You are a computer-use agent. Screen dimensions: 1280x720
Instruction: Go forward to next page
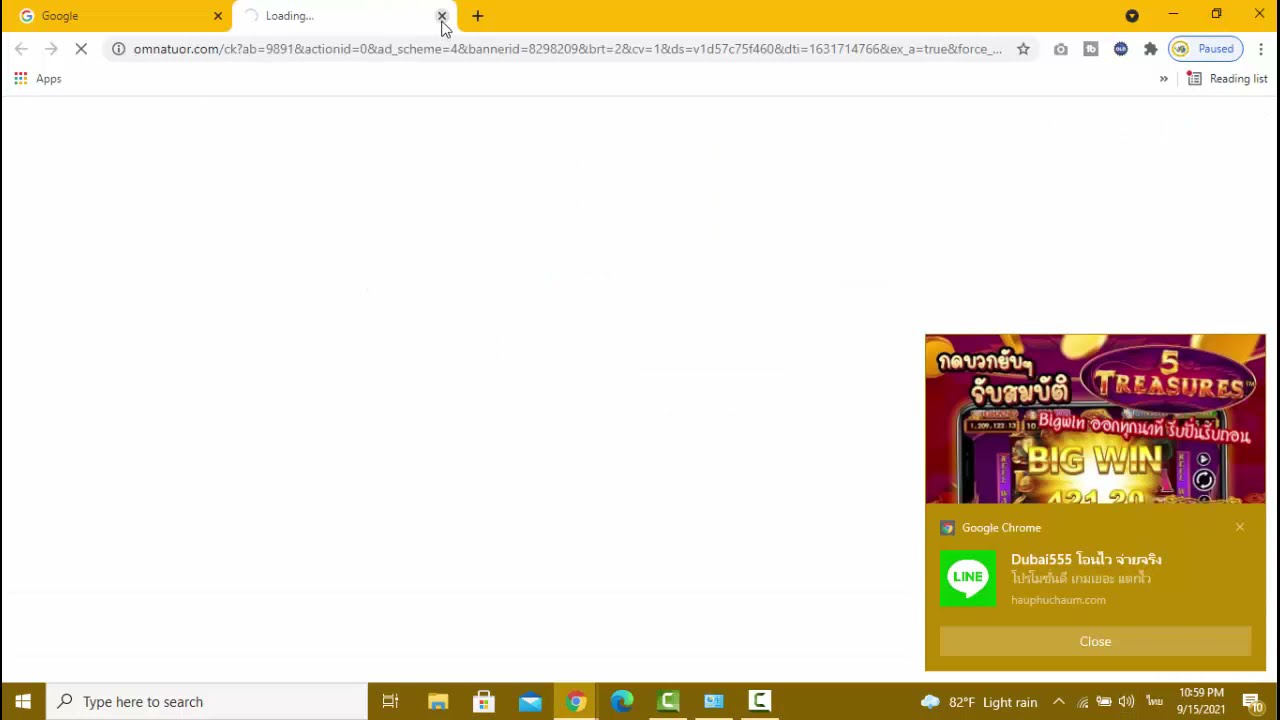pyautogui.click(x=51, y=49)
